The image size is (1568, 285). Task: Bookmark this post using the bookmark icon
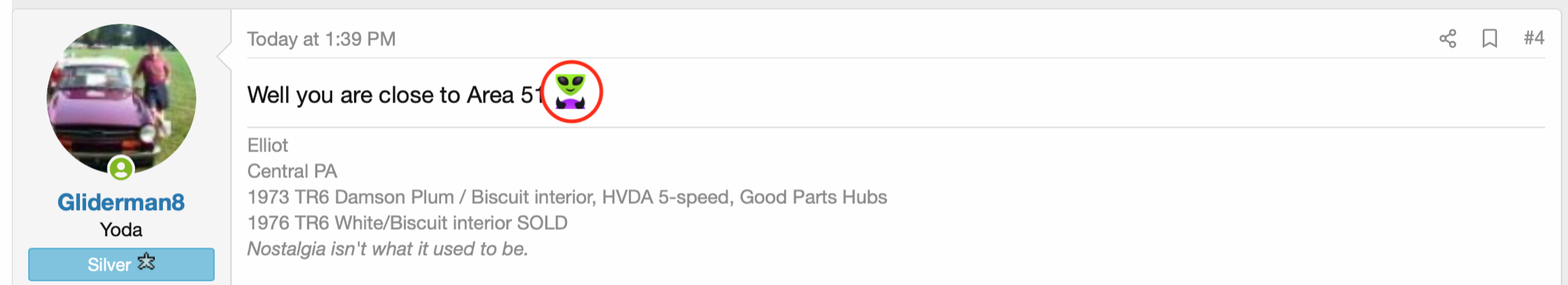(x=1489, y=39)
